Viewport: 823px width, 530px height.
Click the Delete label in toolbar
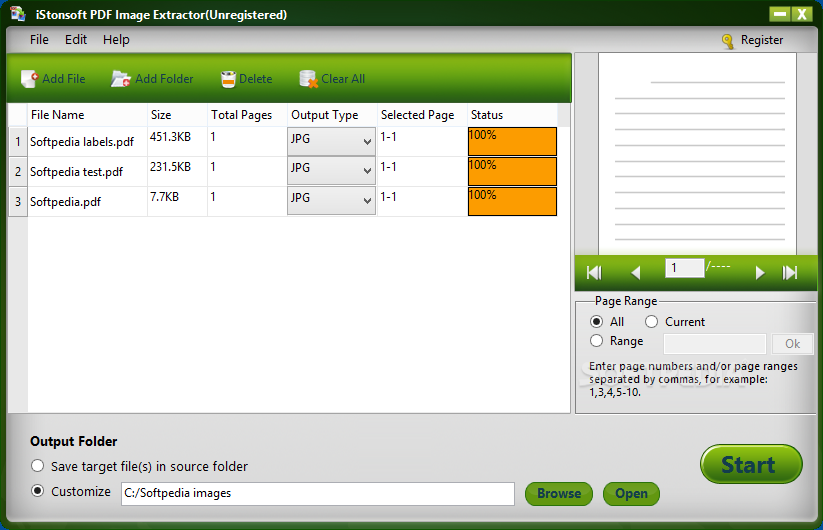pyautogui.click(x=256, y=79)
